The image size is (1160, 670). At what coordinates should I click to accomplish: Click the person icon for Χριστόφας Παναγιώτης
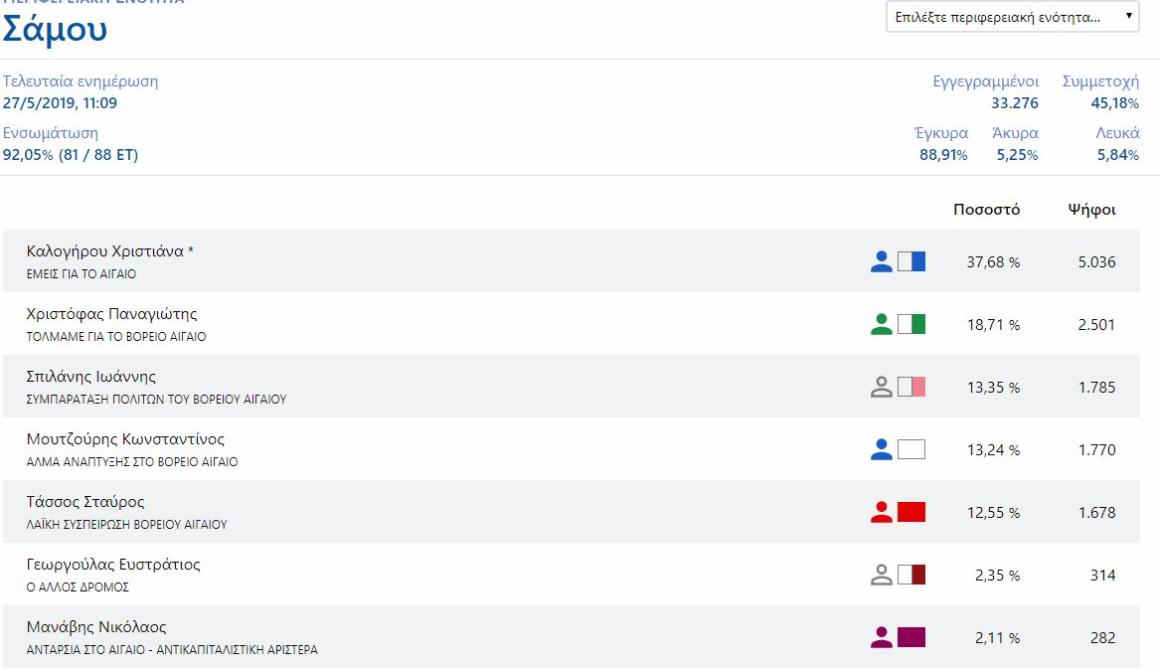click(x=881, y=325)
